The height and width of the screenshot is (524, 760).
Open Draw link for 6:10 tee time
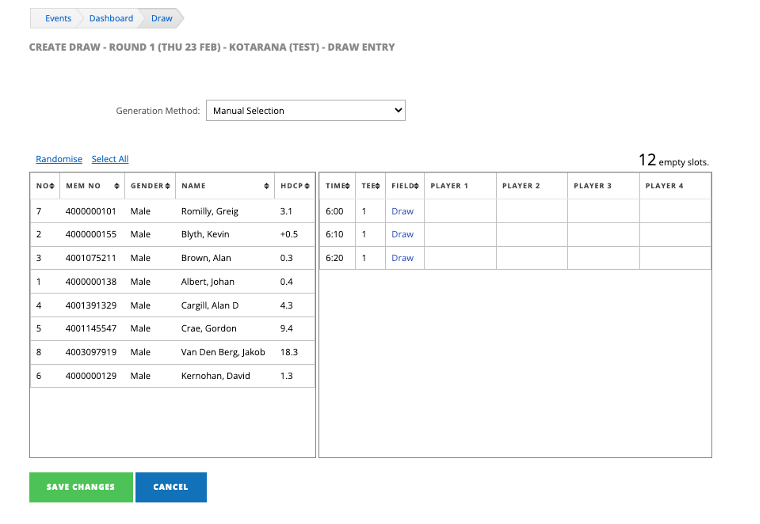(x=402, y=234)
